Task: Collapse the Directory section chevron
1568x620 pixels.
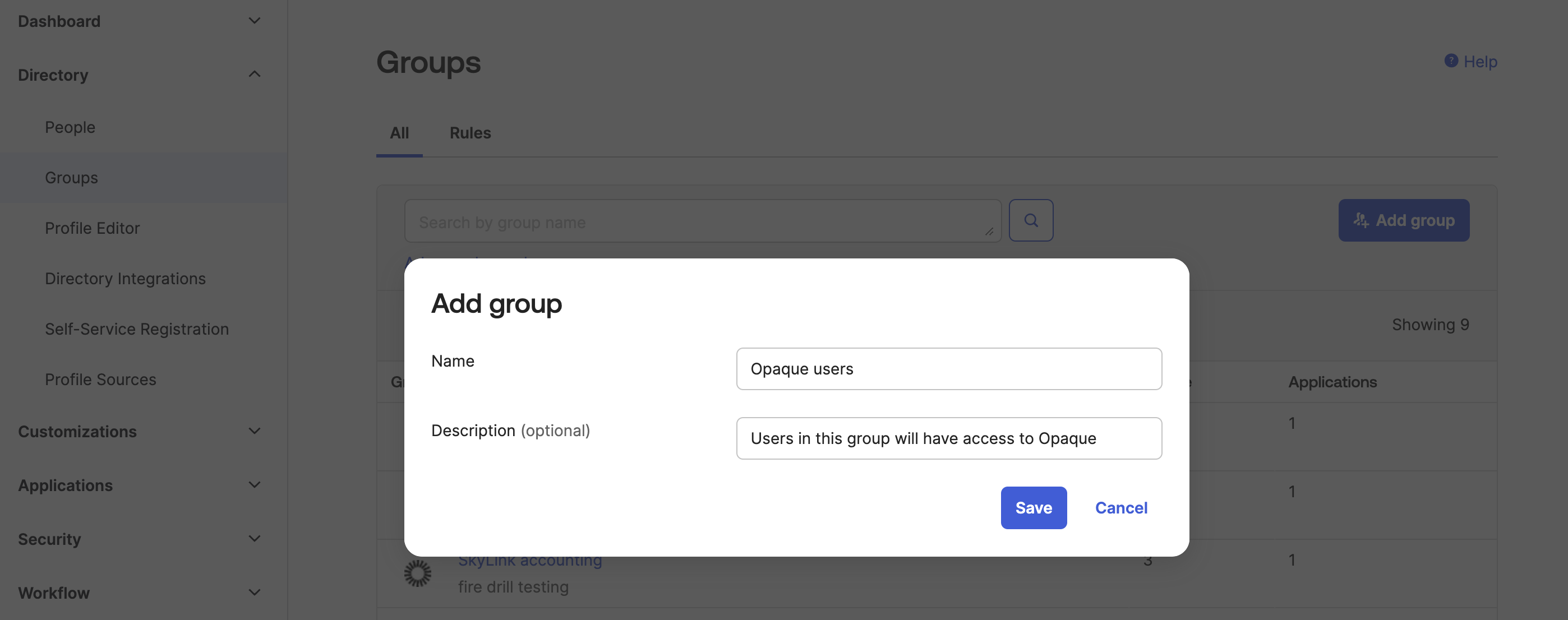Action: [255, 74]
